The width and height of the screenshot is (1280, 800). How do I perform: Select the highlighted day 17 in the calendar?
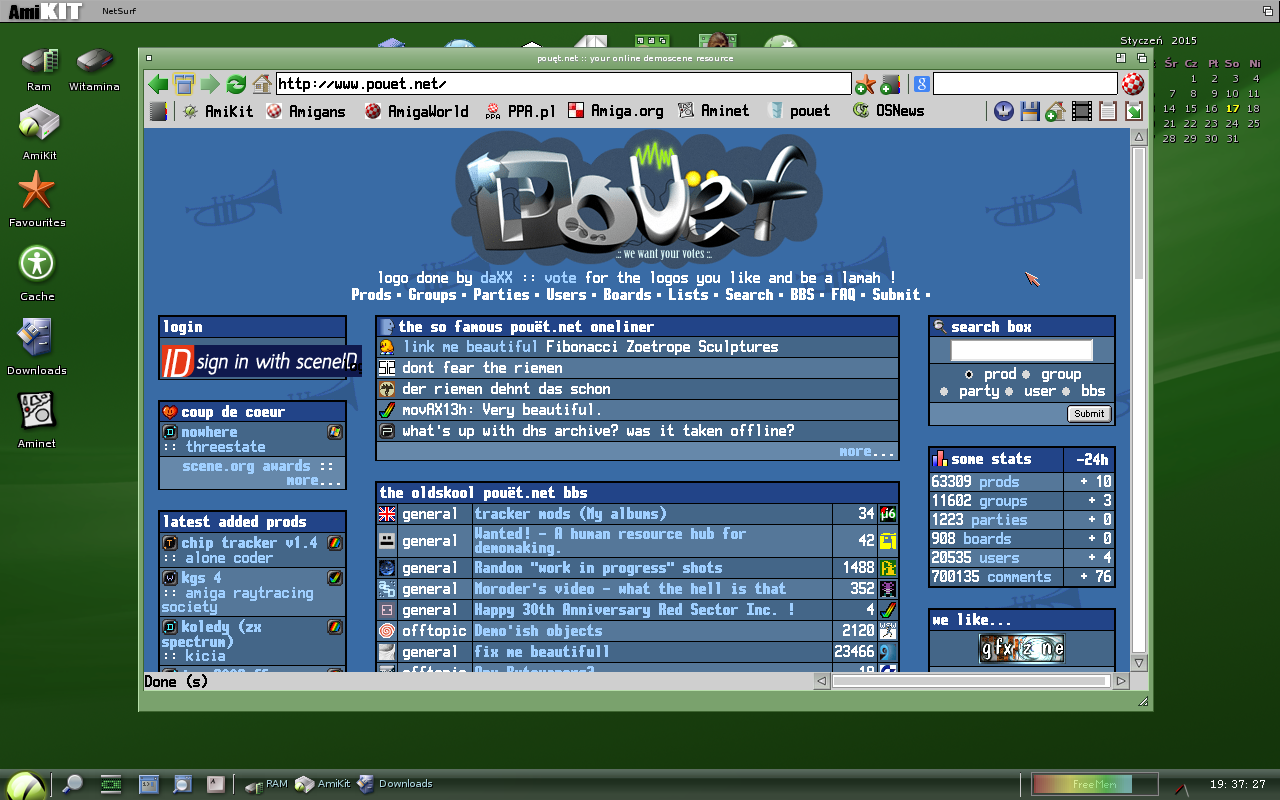coord(1232,108)
